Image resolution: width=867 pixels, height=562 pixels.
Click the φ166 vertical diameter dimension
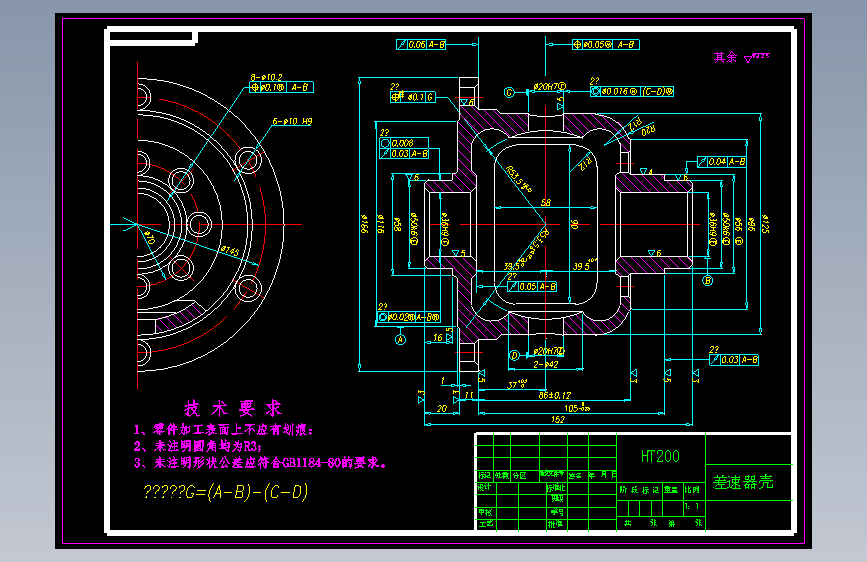(x=364, y=223)
